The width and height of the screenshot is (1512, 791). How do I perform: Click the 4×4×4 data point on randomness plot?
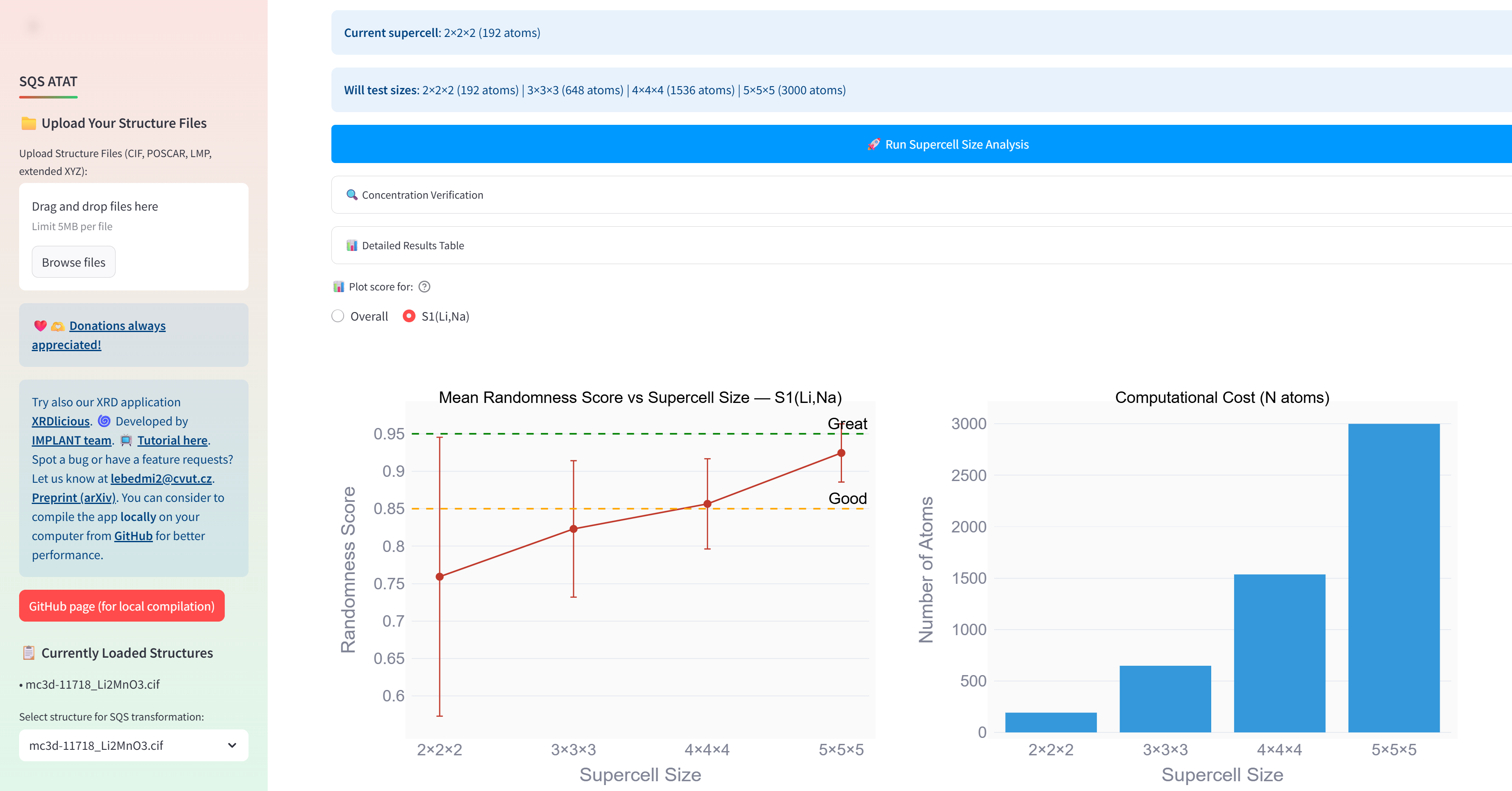[707, 504]
